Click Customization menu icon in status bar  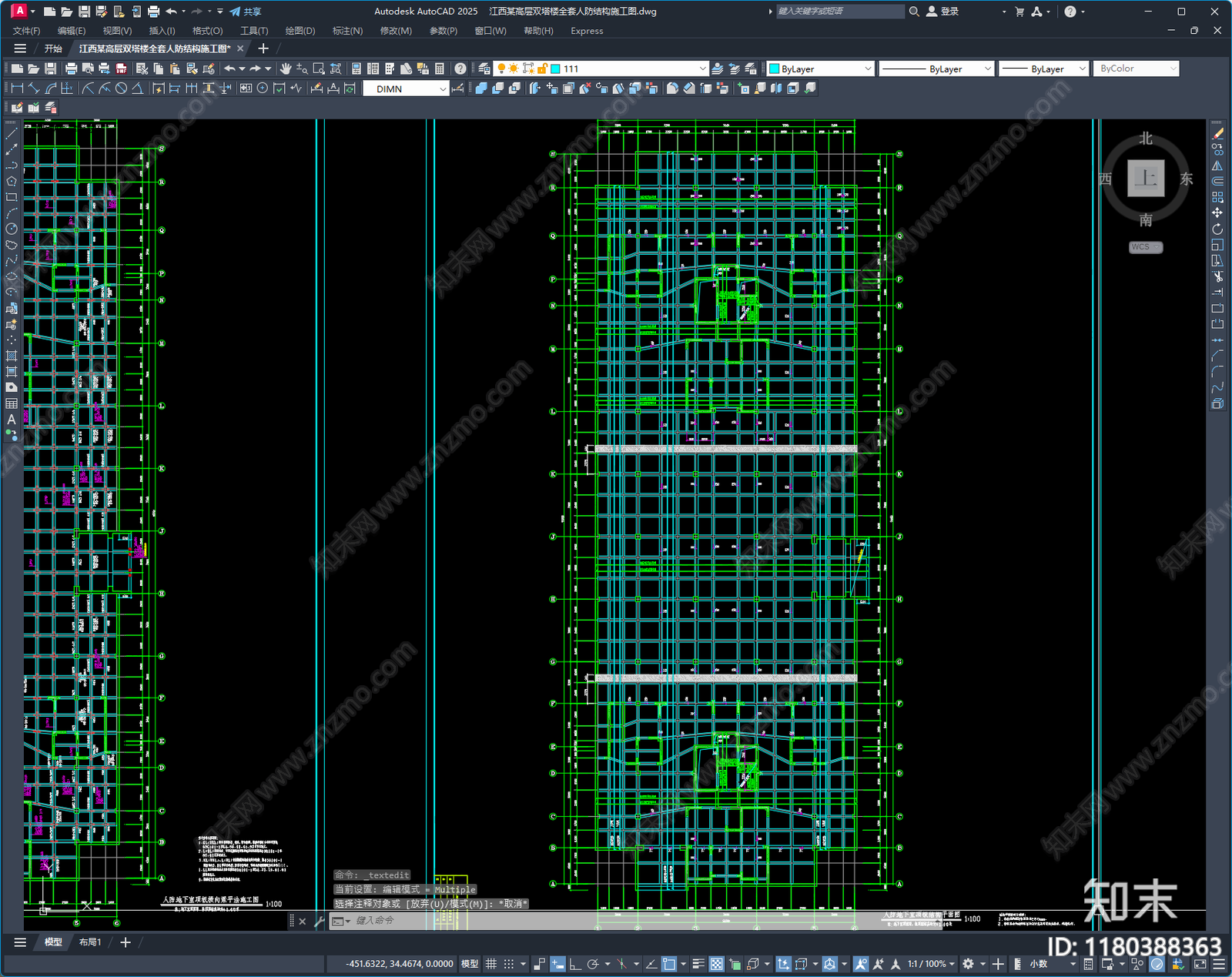tap(1219, 964)
